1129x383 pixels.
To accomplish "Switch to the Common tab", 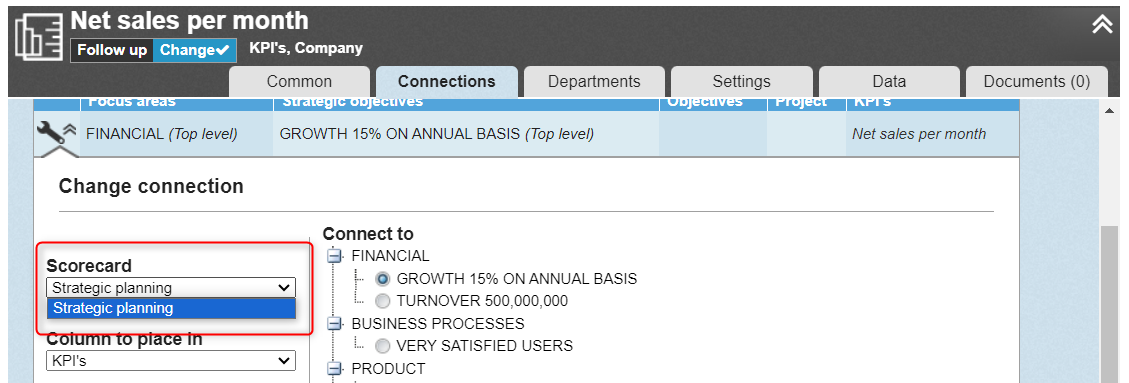I will pos(300,81).
